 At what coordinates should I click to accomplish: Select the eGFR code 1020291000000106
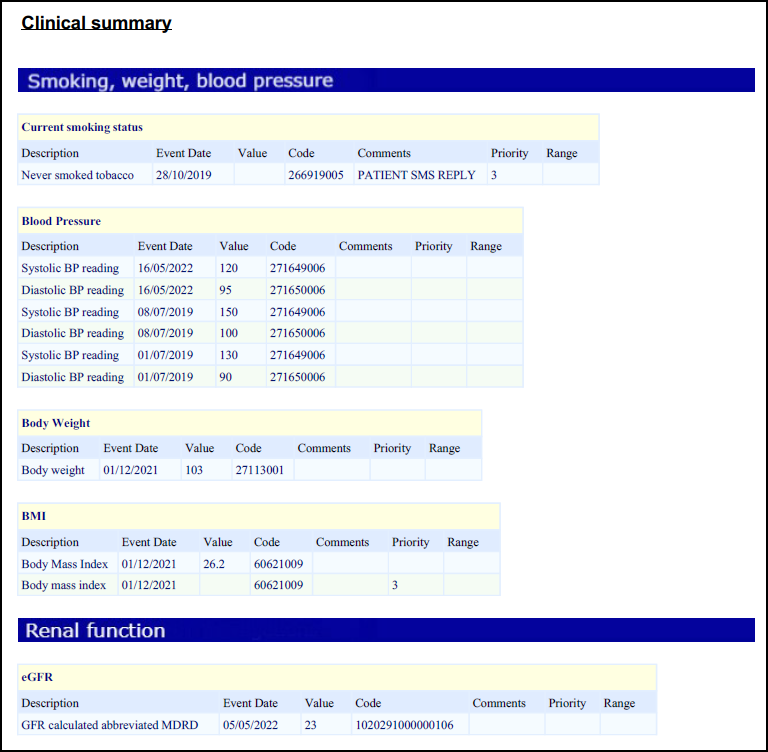404,725
